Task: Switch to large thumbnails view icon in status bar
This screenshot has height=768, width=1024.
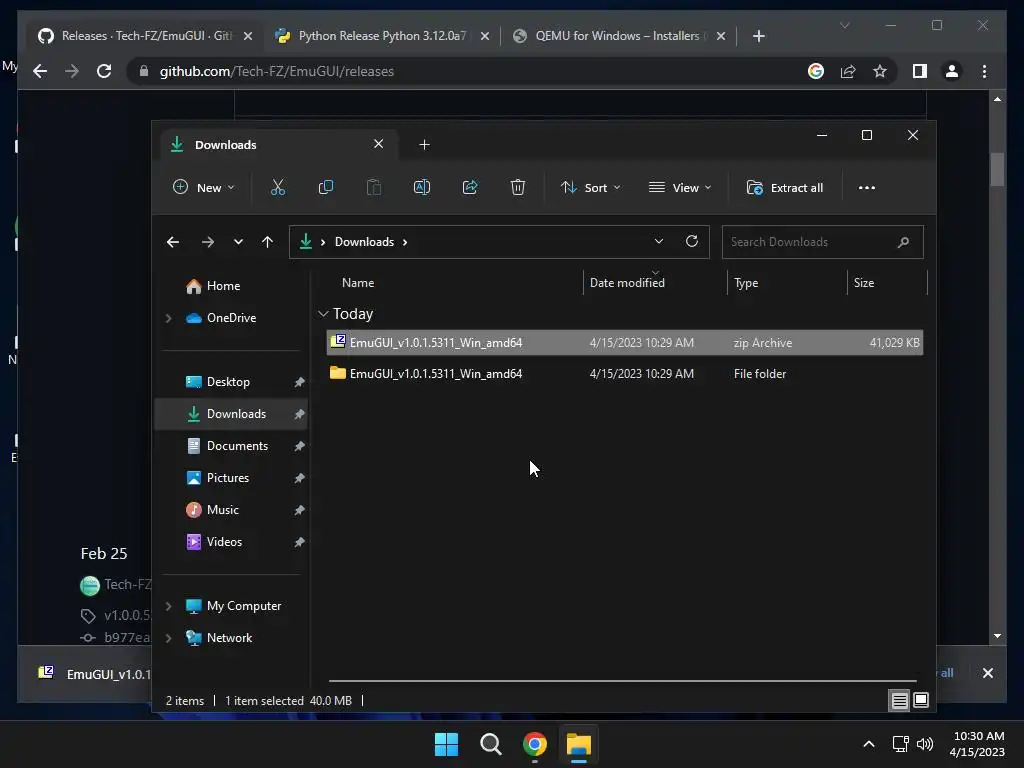Action: tap(921, 701)
